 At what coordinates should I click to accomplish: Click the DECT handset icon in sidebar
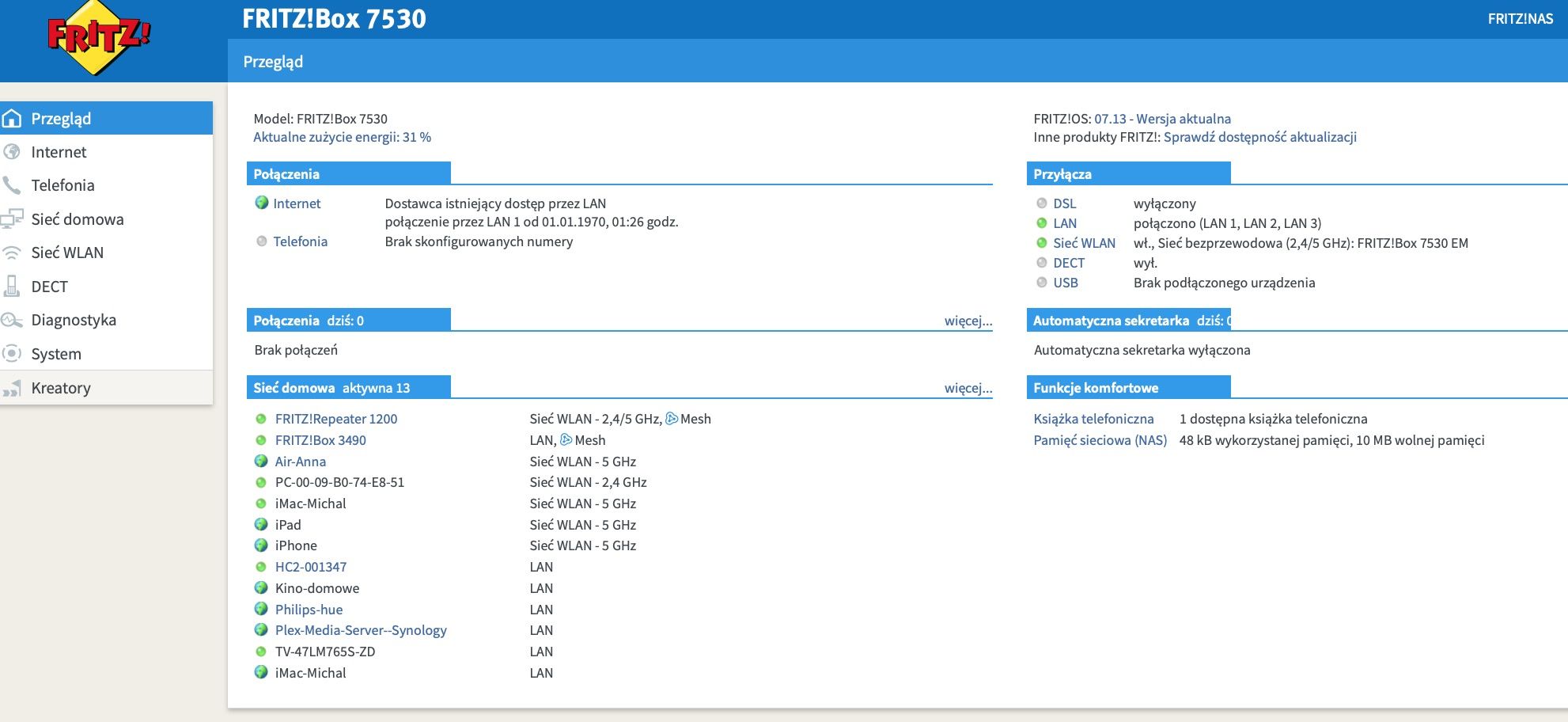12,287
